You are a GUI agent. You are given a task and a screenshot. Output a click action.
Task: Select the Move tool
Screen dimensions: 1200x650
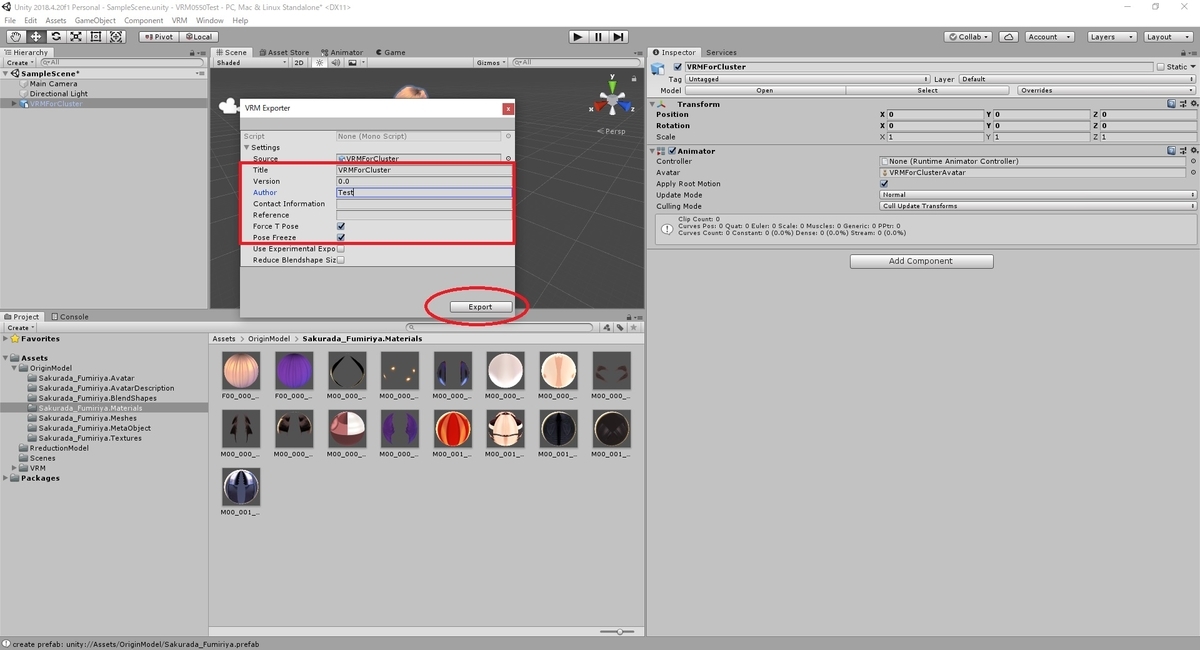(x=36, y=37)
